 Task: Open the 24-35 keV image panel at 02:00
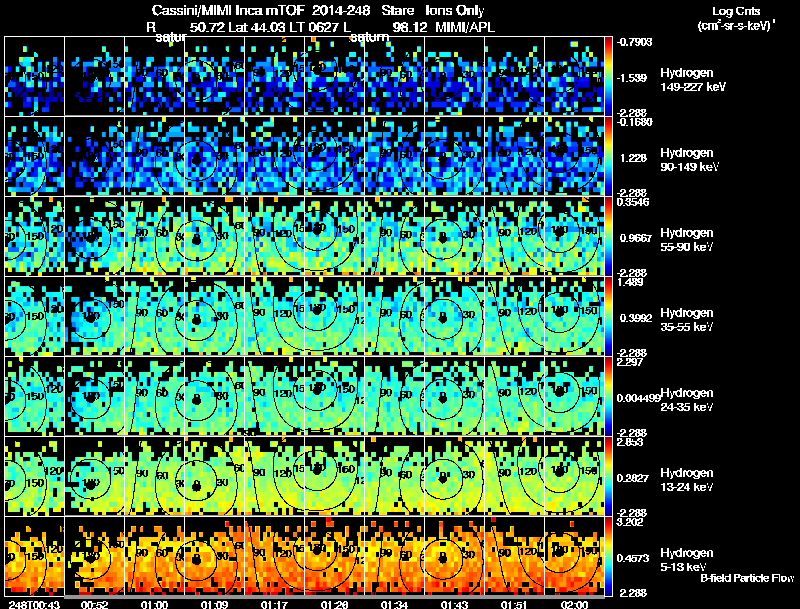pos(574,396)
